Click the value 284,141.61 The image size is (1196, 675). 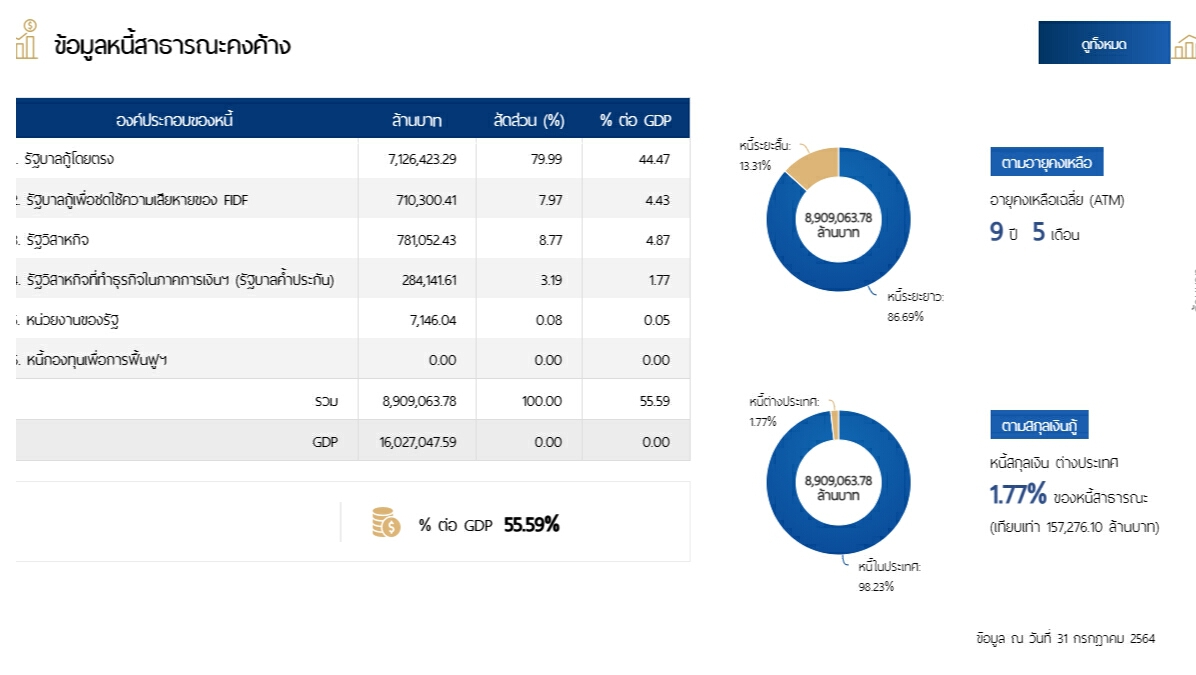(429, 280)
